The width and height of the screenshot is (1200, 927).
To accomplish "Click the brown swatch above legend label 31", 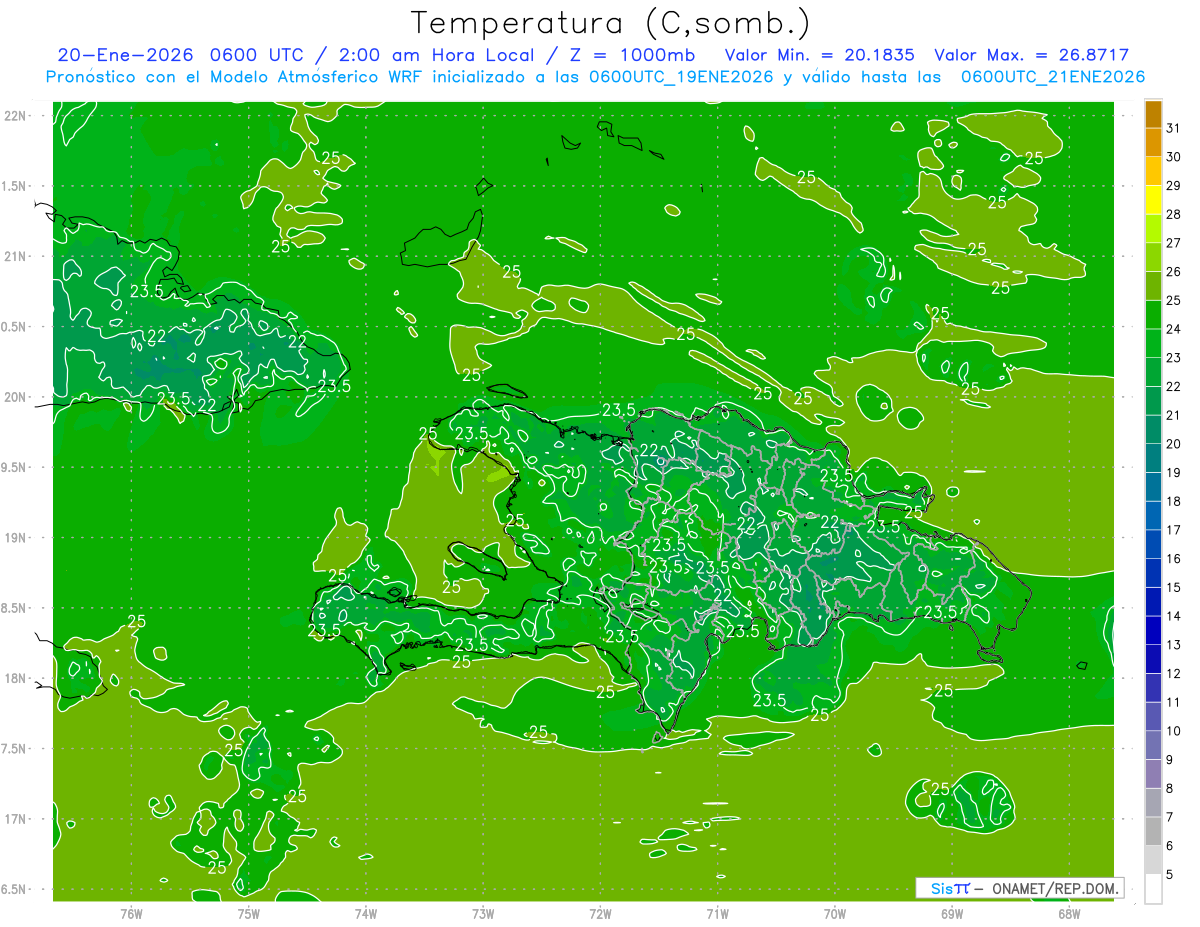I will tap(1153, 114).
